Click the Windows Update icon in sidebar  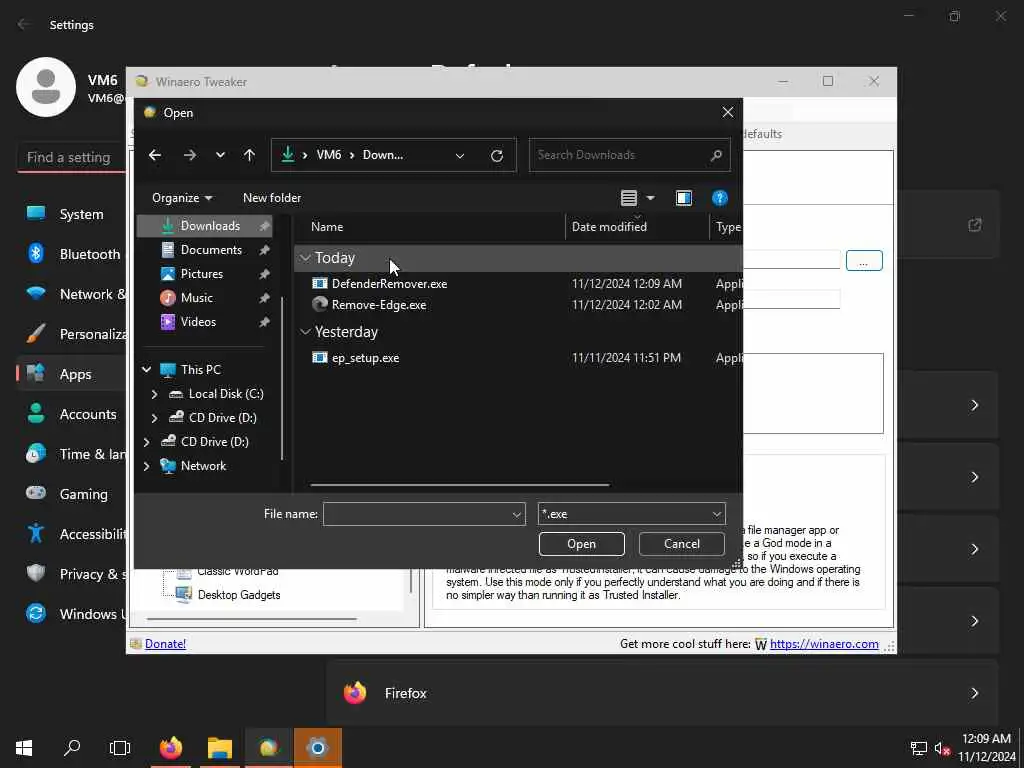point(36,613)
